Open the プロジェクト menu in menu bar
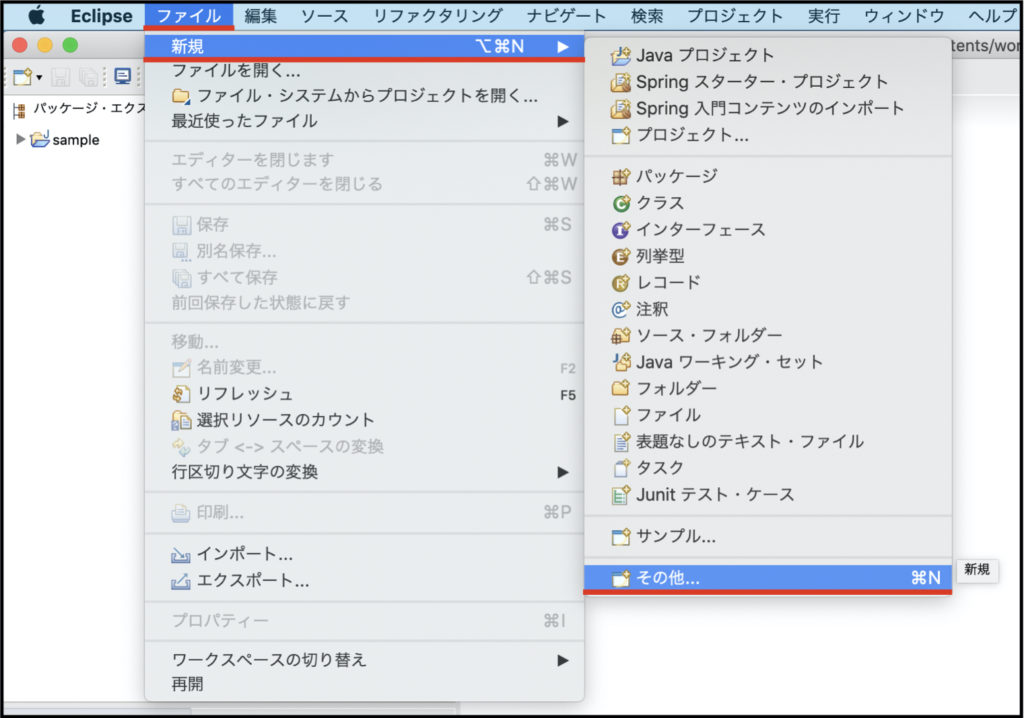This screenshot has width=1024, height=718. point(735,16)
